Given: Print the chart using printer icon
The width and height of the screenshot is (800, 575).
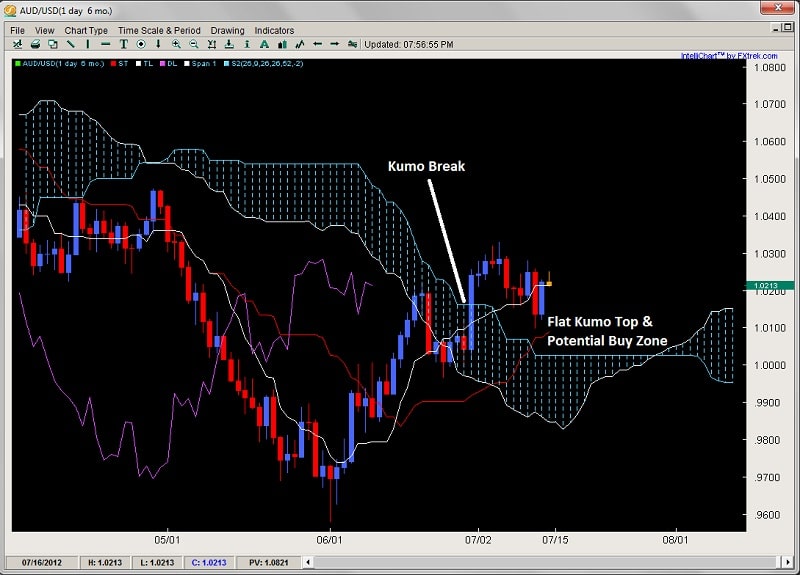Looking at the screenshot, I should [x=35, y=44].
